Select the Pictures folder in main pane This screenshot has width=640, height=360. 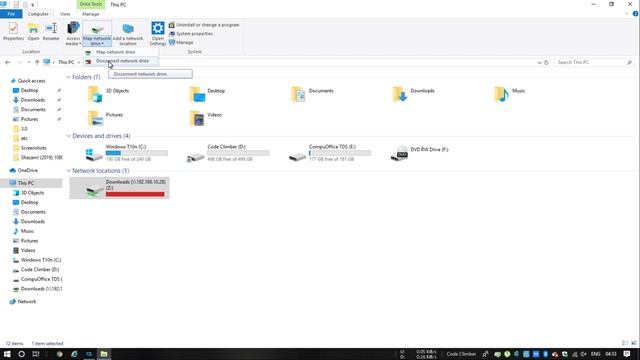tap(105, 118)
